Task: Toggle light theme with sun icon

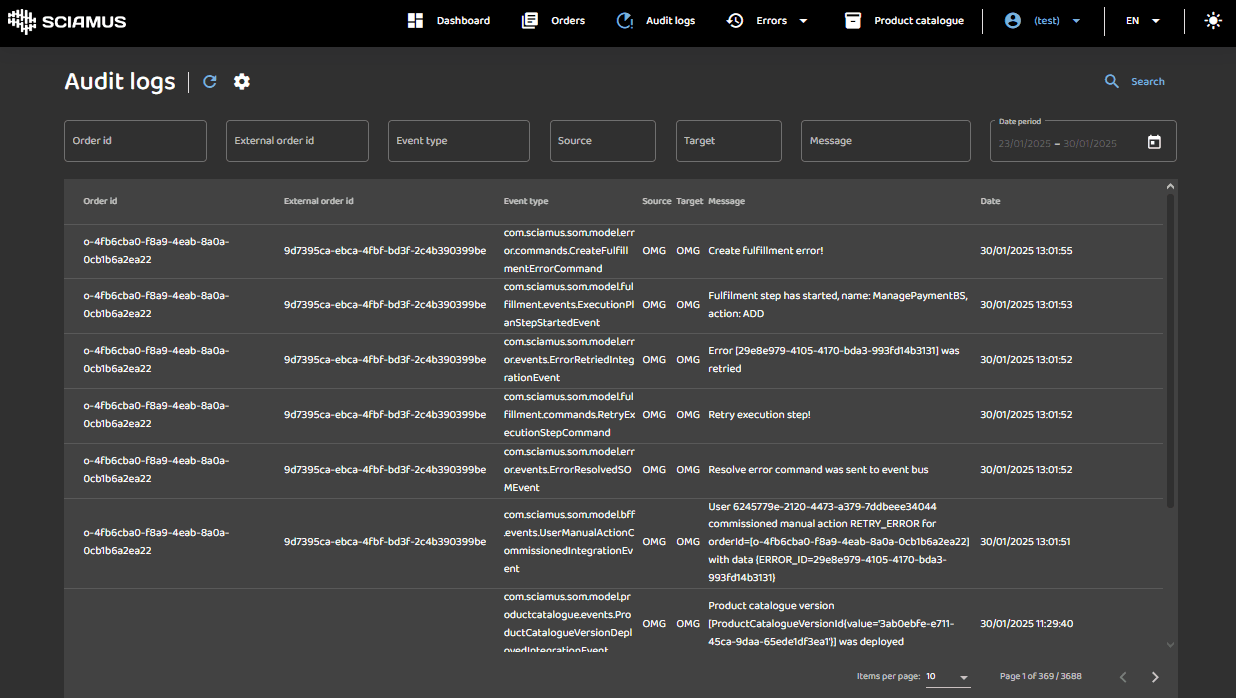Action: pos(1213,21)
